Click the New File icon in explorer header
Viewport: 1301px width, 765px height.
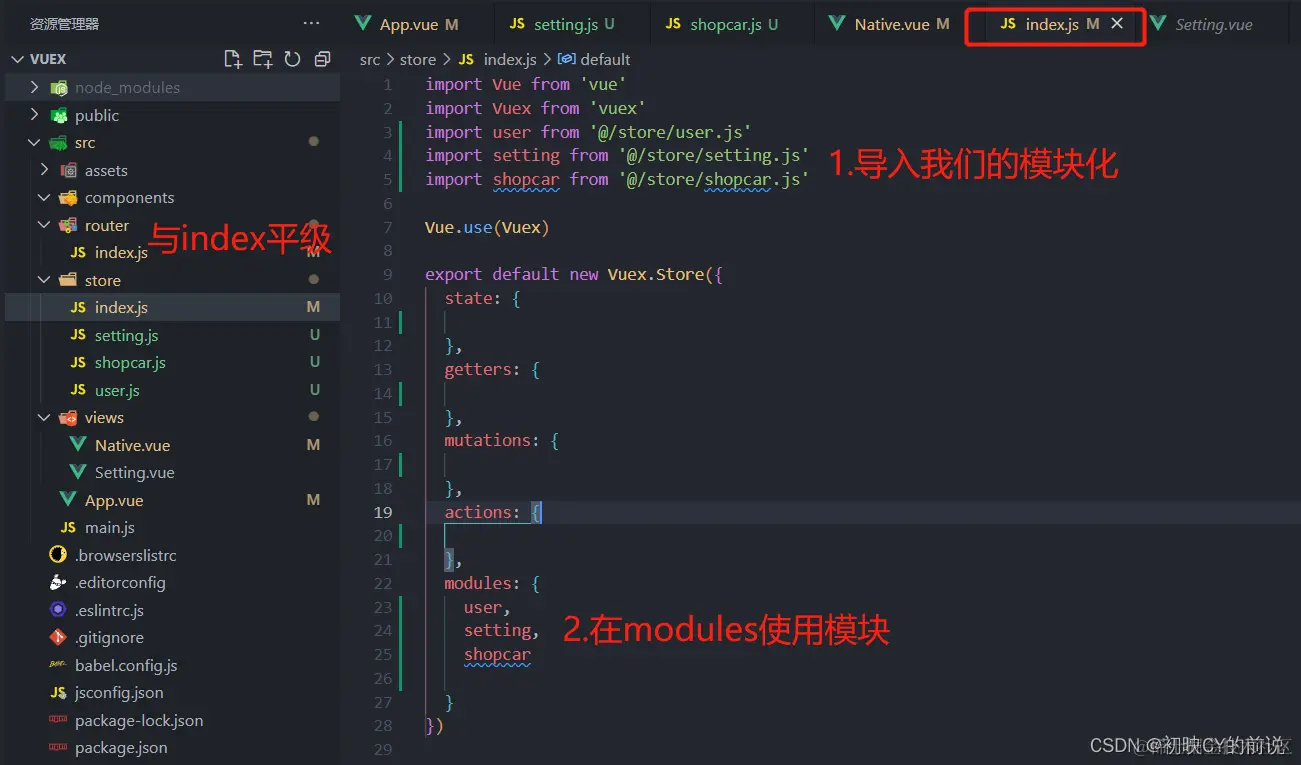point(233,59)
